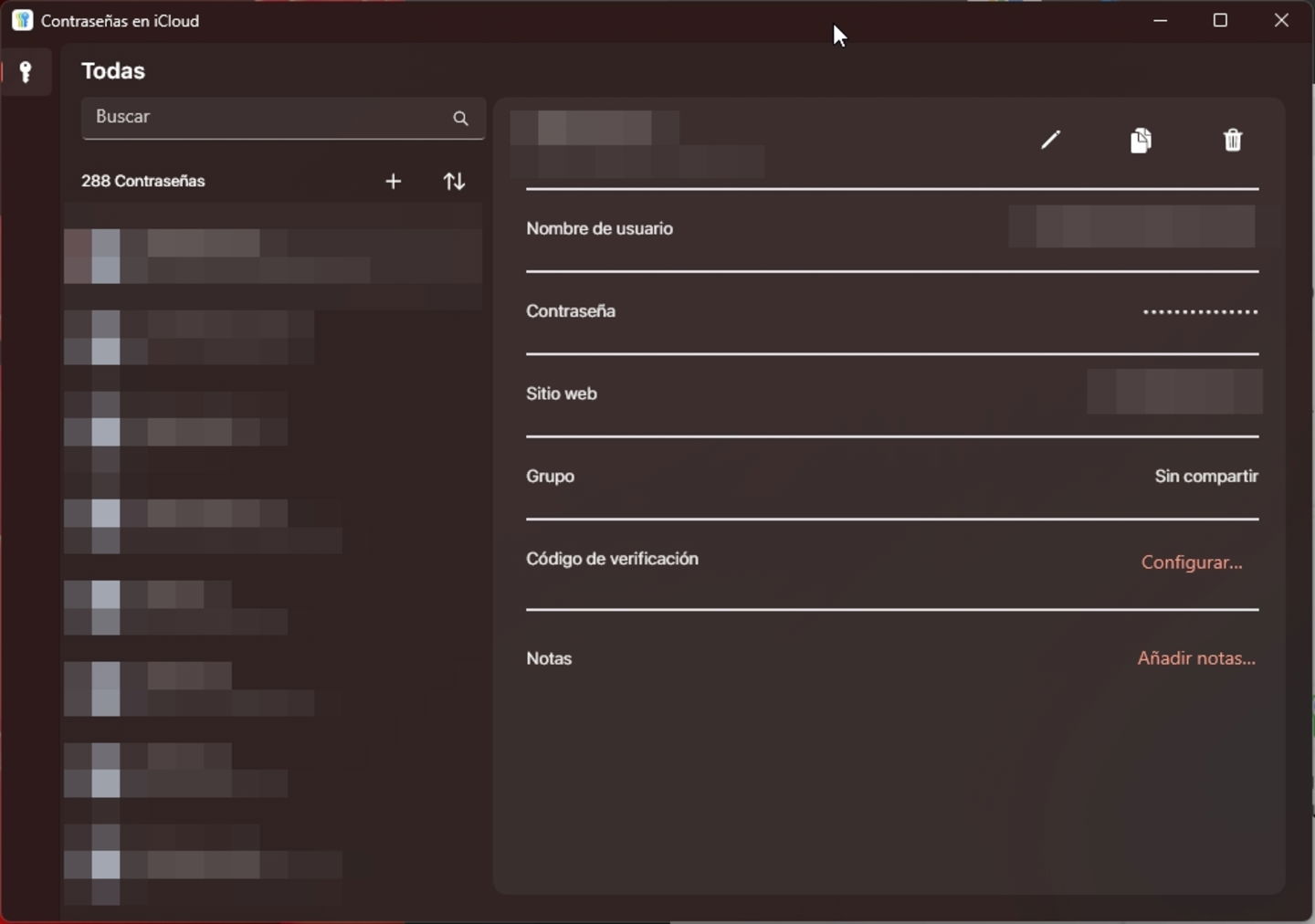Select the key icon in sidebar
This screenshot has width=1315, height=924.
(x=26, y=72)
